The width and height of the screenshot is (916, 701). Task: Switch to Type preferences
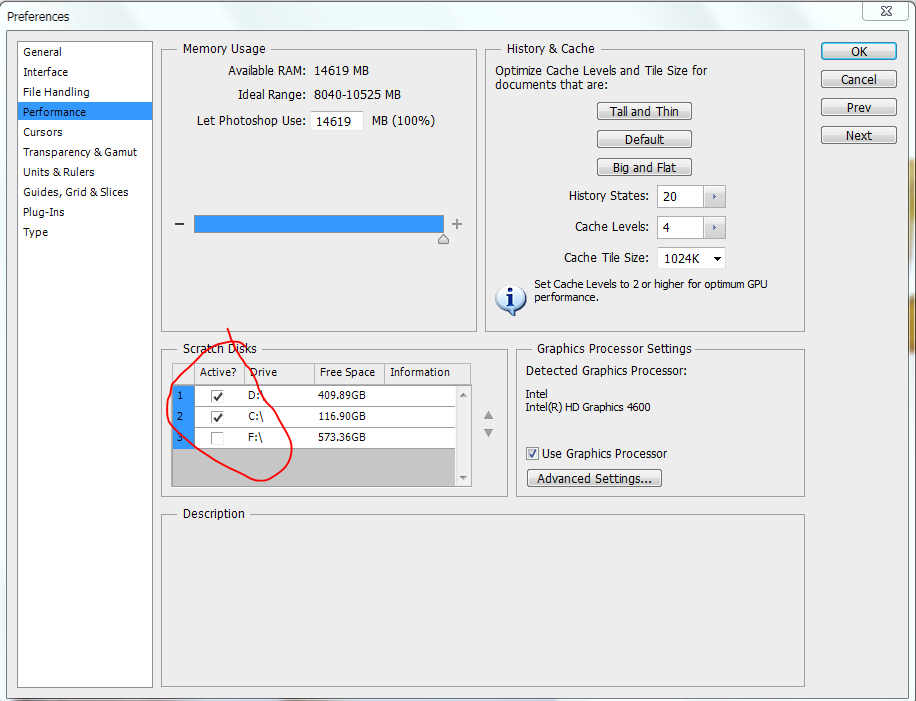85,232
